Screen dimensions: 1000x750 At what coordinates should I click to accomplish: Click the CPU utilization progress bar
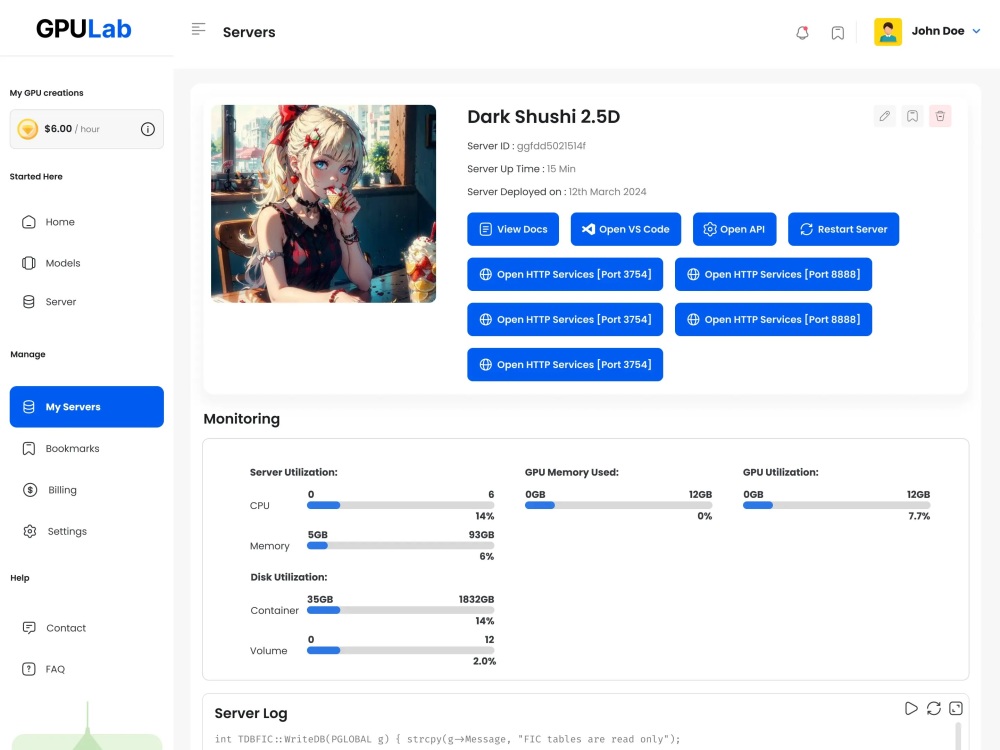click(x=401, y=505)
